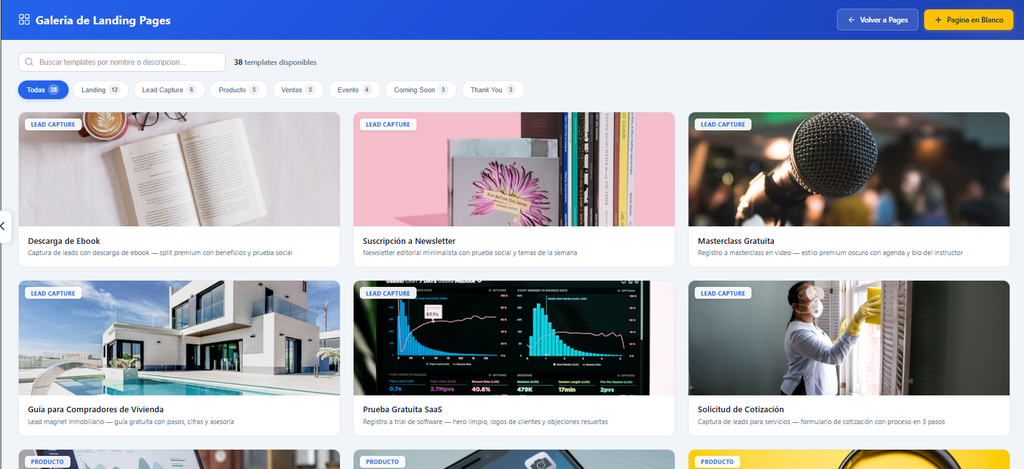
Task: Click the Lead Capture badge on SaaS card
Action: pyautogui.click(x=389, y=293)
